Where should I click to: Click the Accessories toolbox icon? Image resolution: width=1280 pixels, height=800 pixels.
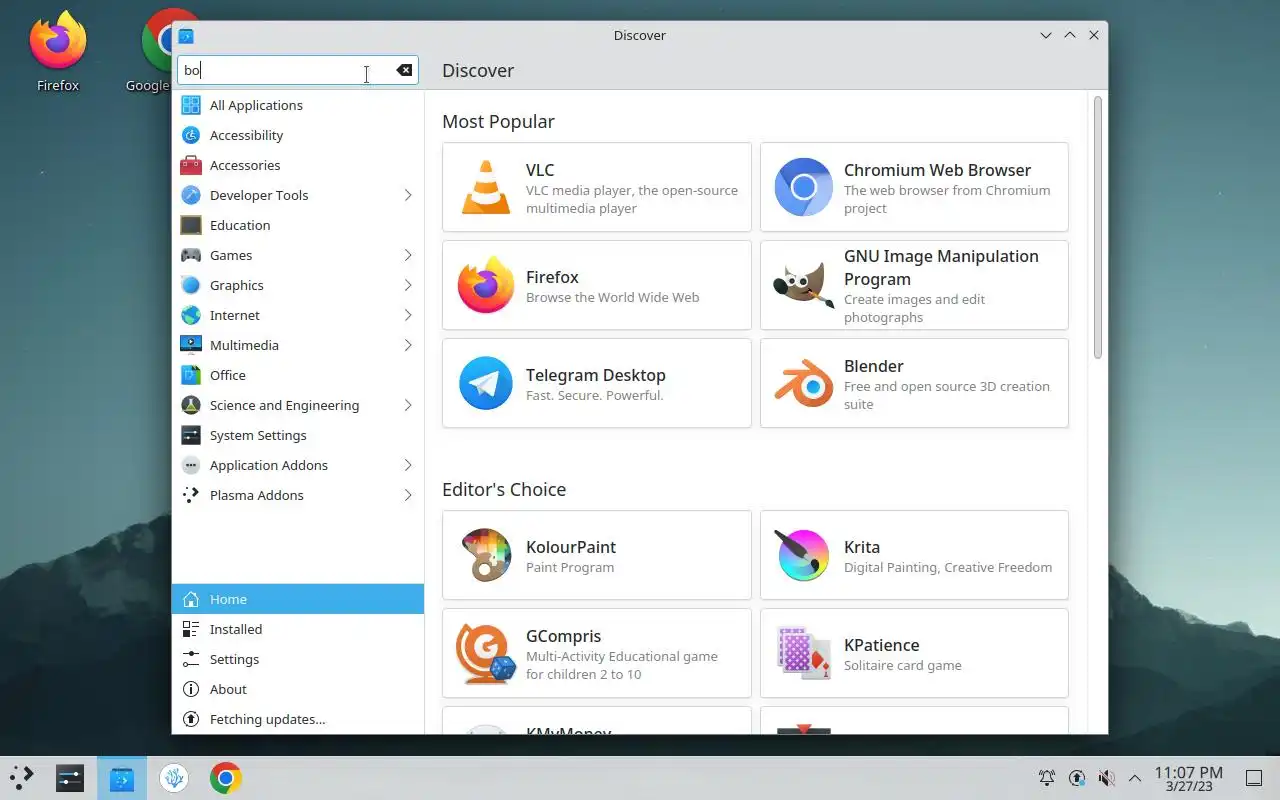point(191,165)
